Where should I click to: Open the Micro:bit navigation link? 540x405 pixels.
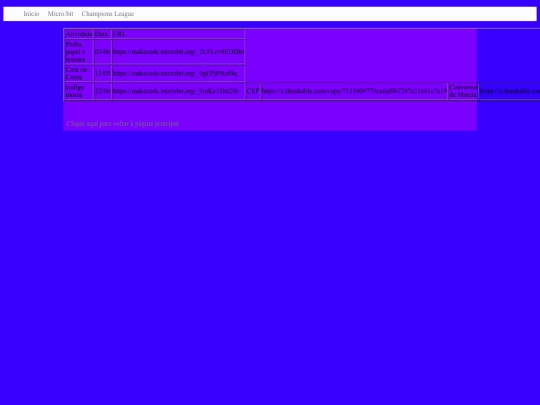click(61, 14)
